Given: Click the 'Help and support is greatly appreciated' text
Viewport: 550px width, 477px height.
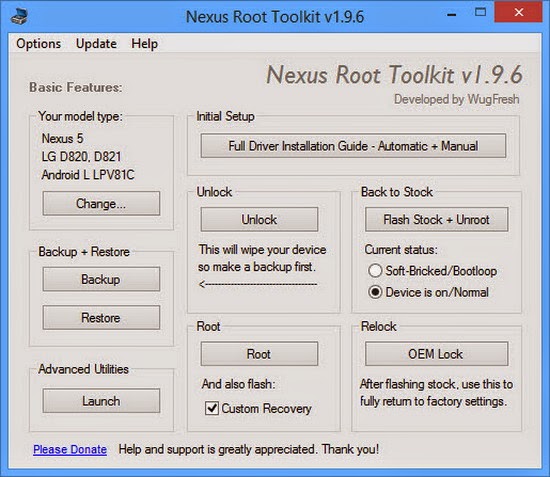Looking at the screenshot, I should (249, 449).
